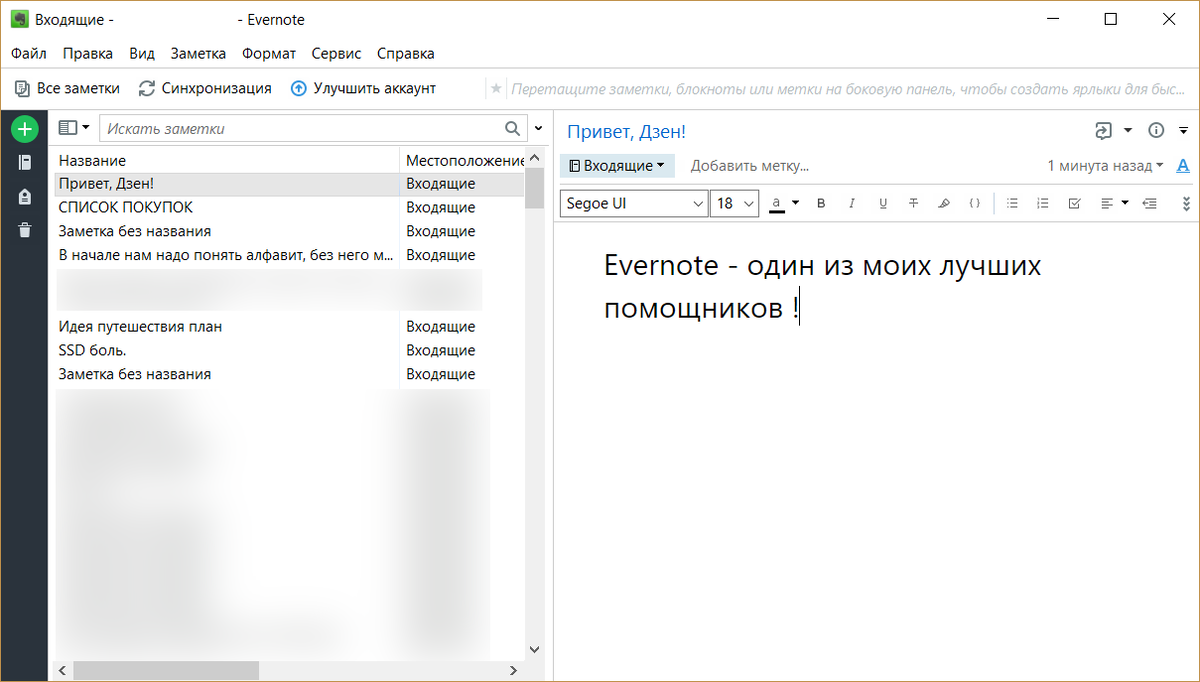The height and width of the screenshot is (682, 1200).
Task: Open more note actions dropdown arrow
Action: pos(1183,130)
